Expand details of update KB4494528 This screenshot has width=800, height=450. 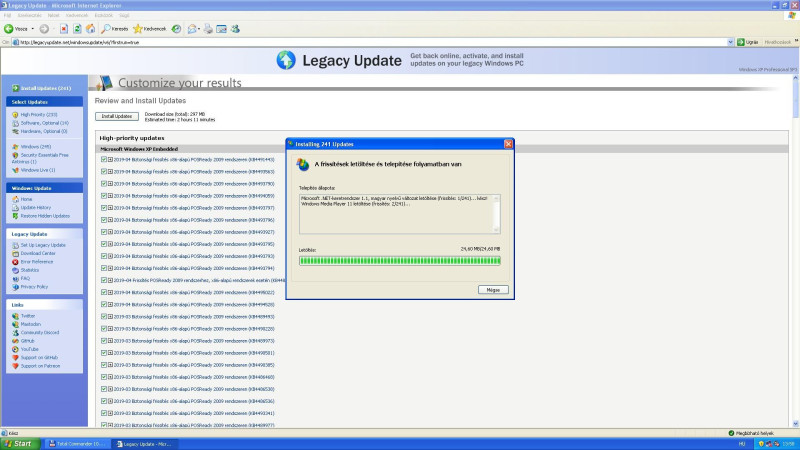110,304
